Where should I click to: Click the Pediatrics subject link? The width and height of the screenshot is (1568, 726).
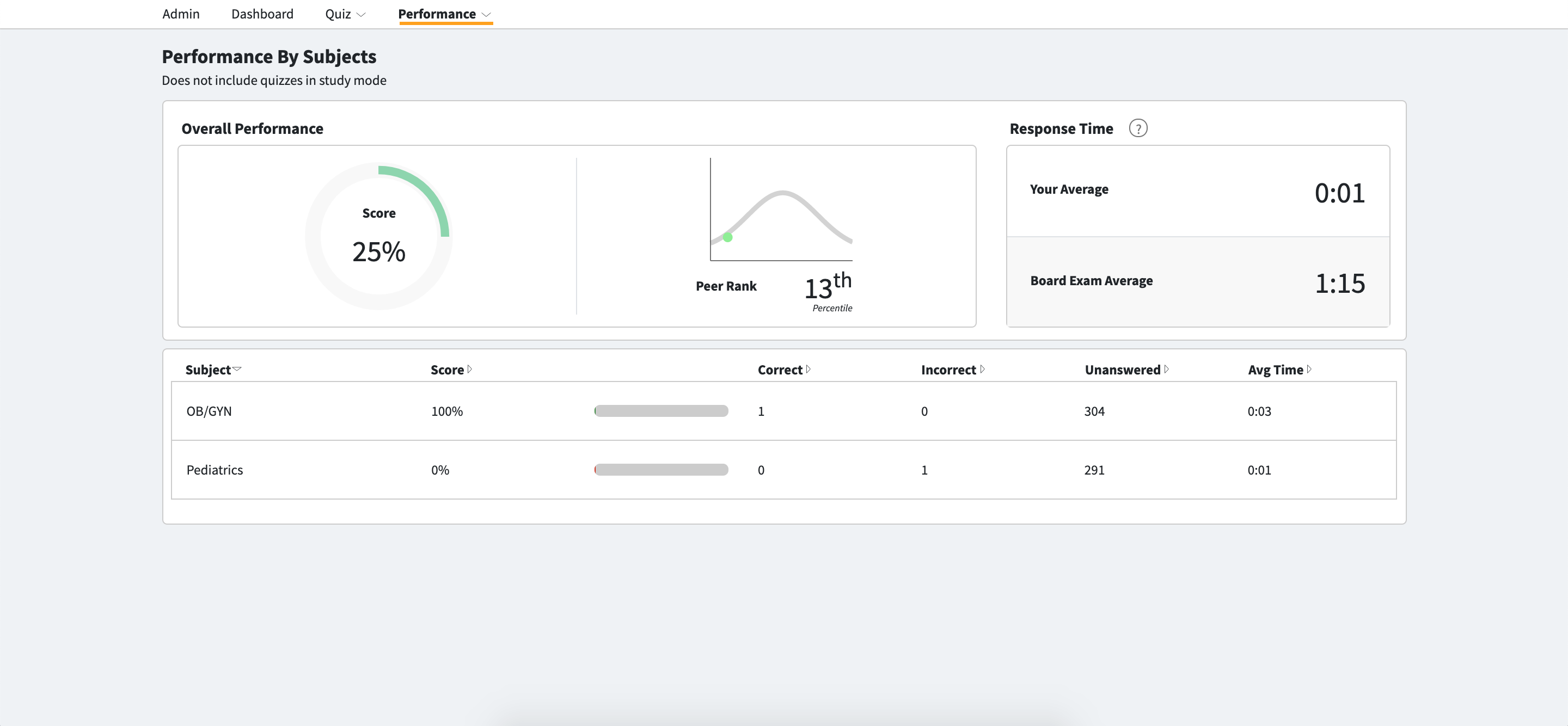click(x=215, y=469)
